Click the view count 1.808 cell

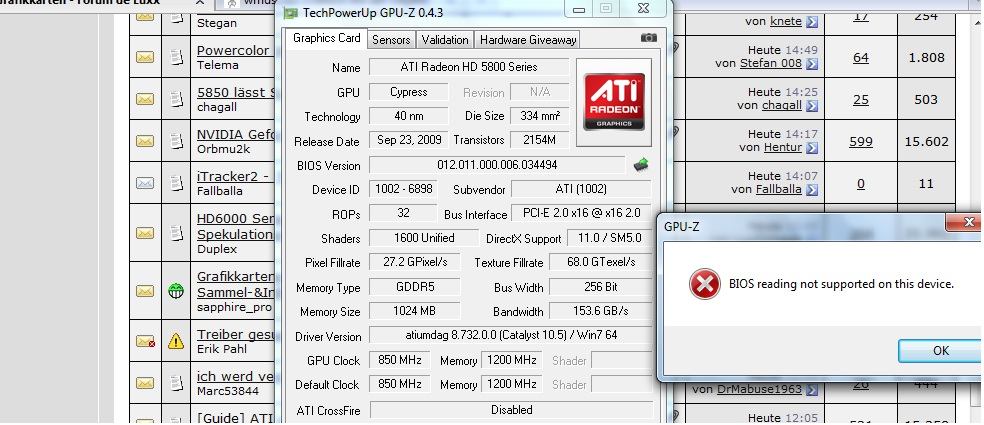(x=926, y=58)
